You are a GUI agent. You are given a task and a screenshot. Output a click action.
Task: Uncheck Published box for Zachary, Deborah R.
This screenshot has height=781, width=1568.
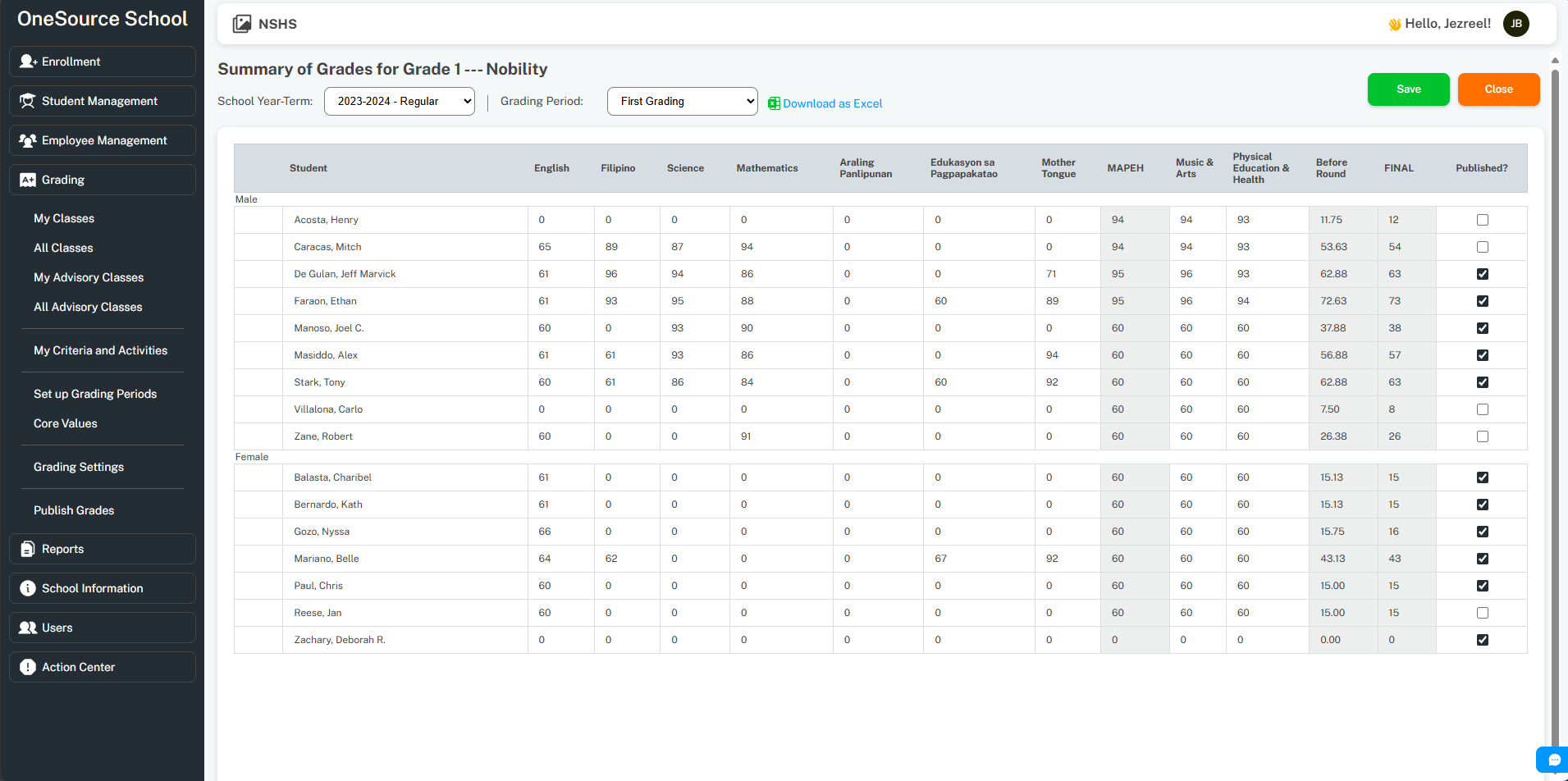point(1482,640)
